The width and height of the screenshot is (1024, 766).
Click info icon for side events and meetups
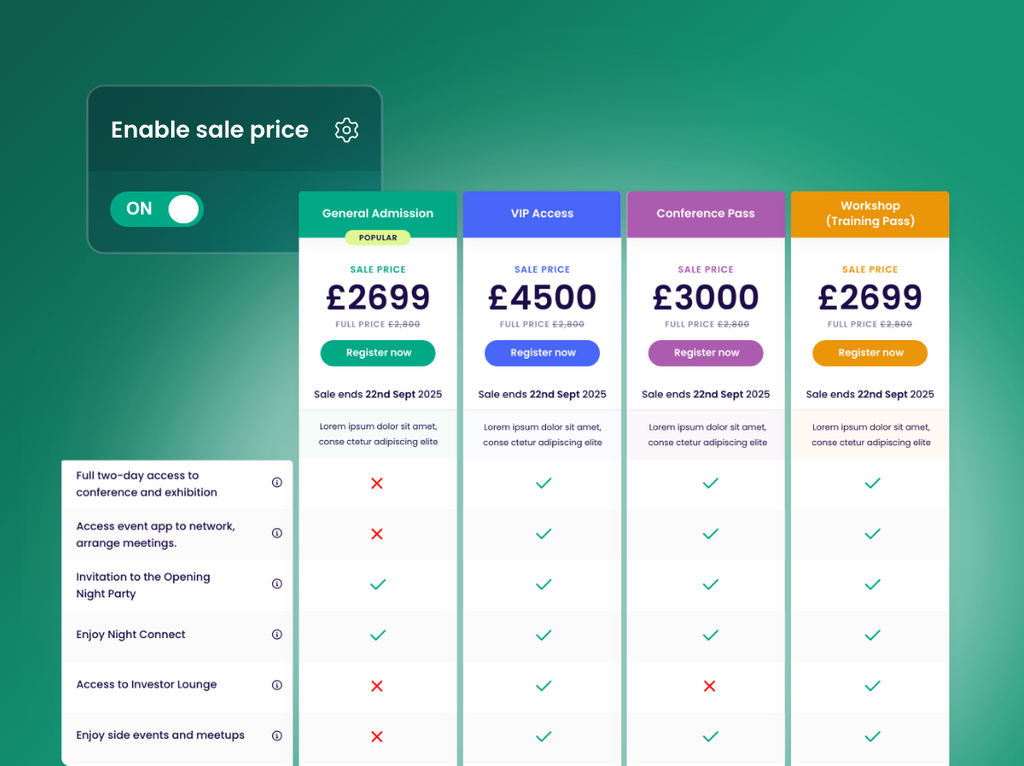pos(277,735)
